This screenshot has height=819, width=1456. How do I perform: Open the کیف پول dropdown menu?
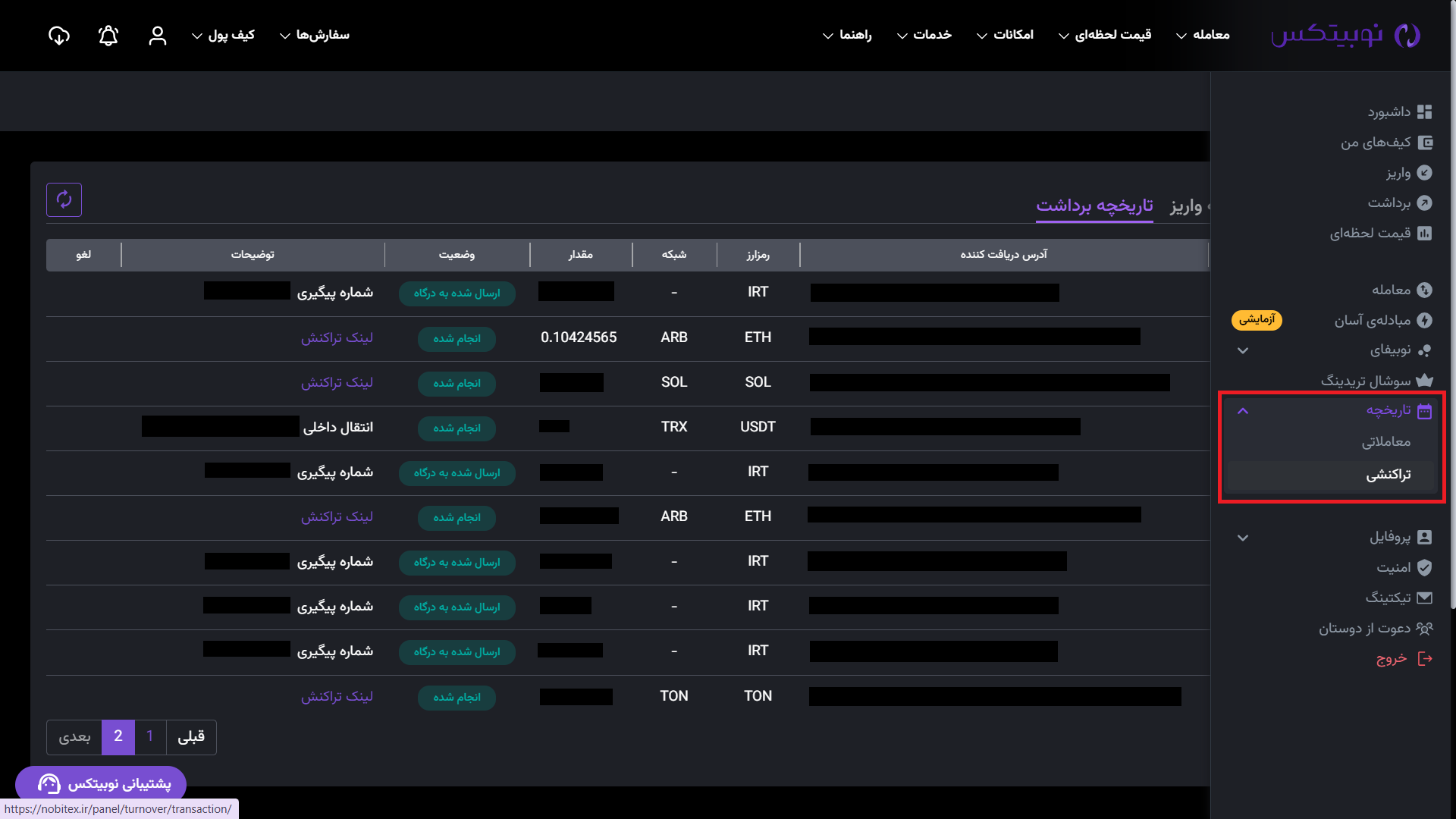click(x=223, y=35)
